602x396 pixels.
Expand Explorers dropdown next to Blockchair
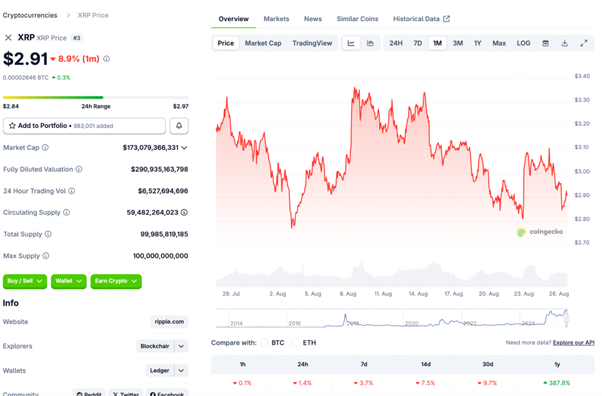point(181,346)
